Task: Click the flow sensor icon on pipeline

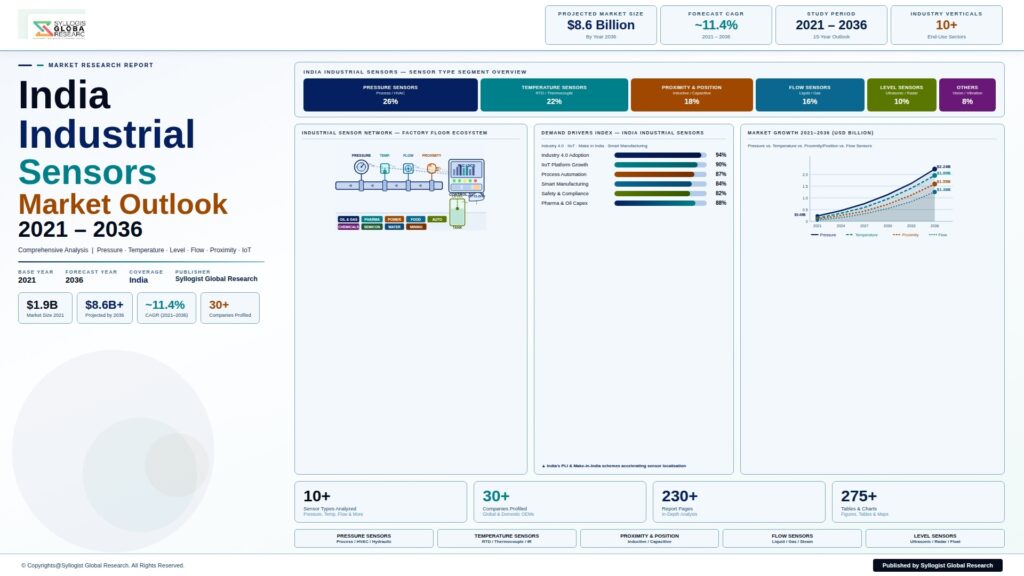Action: [408, 168]
